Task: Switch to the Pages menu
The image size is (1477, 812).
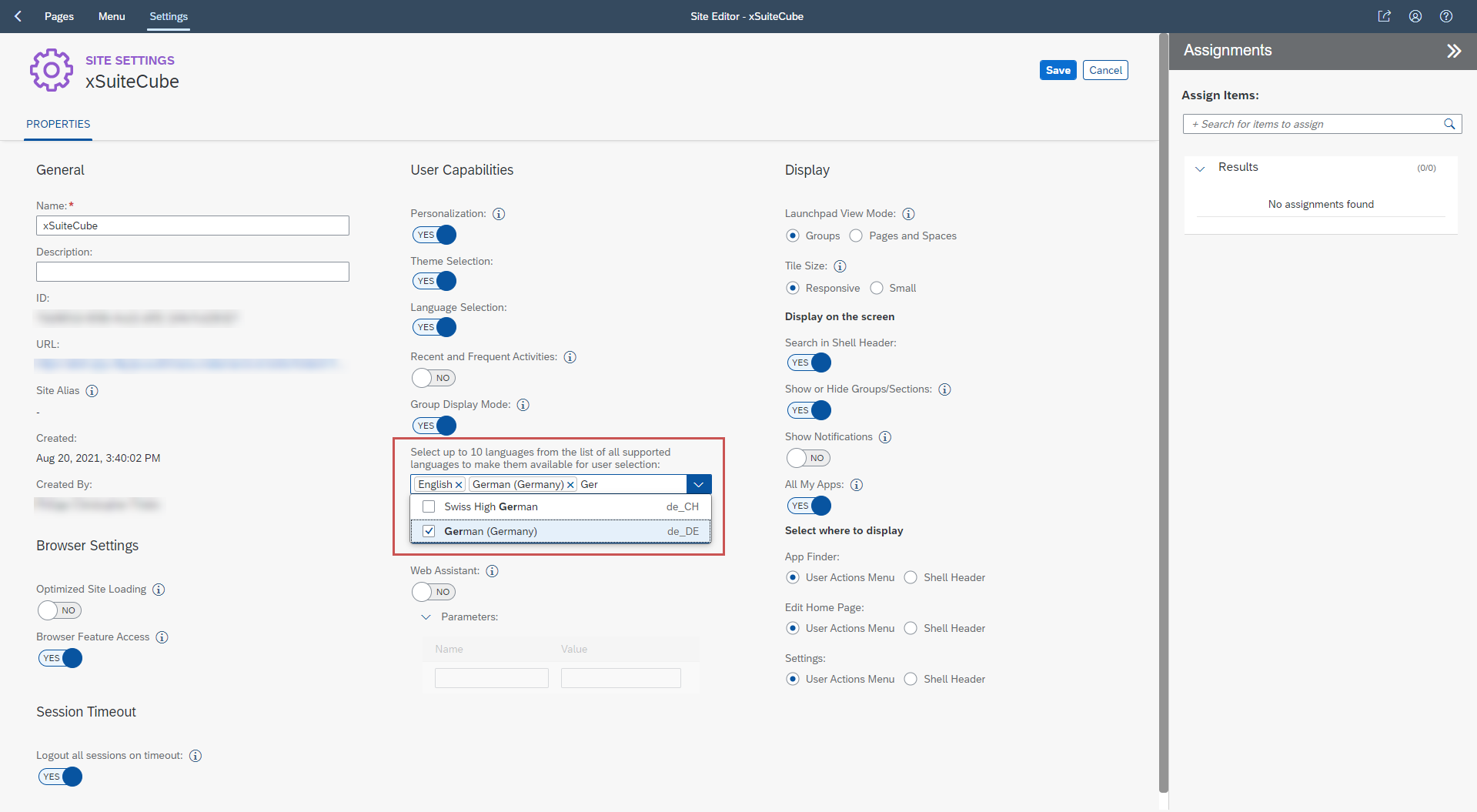Action: [59, 16]
